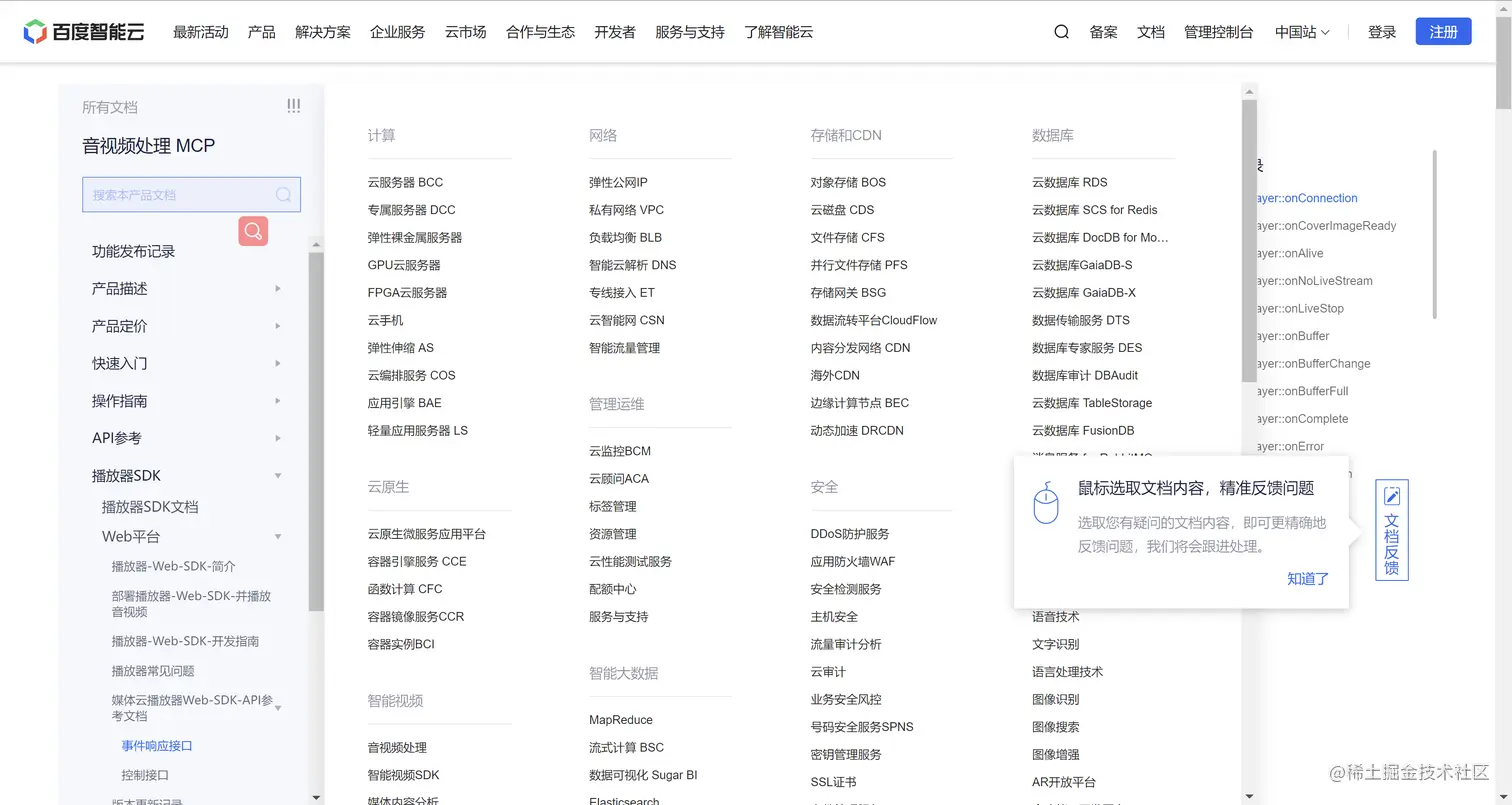This screenshot has height=805, width=1512.
Task: Collapse 媒体云播放器Web-SDK-API参考文档 node
Action: [278, 708]
